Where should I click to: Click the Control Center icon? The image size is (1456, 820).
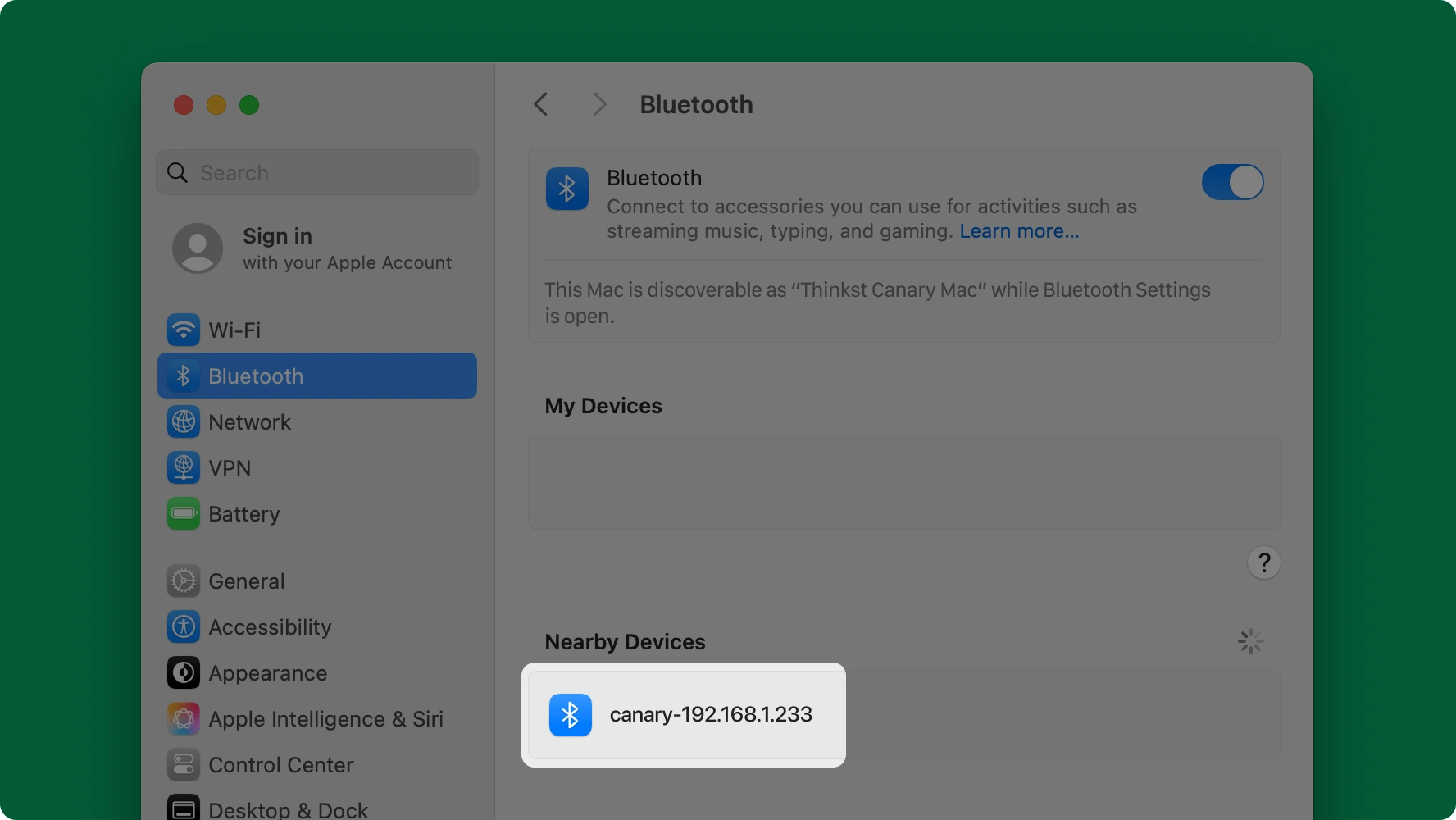[x=184, y=765]
